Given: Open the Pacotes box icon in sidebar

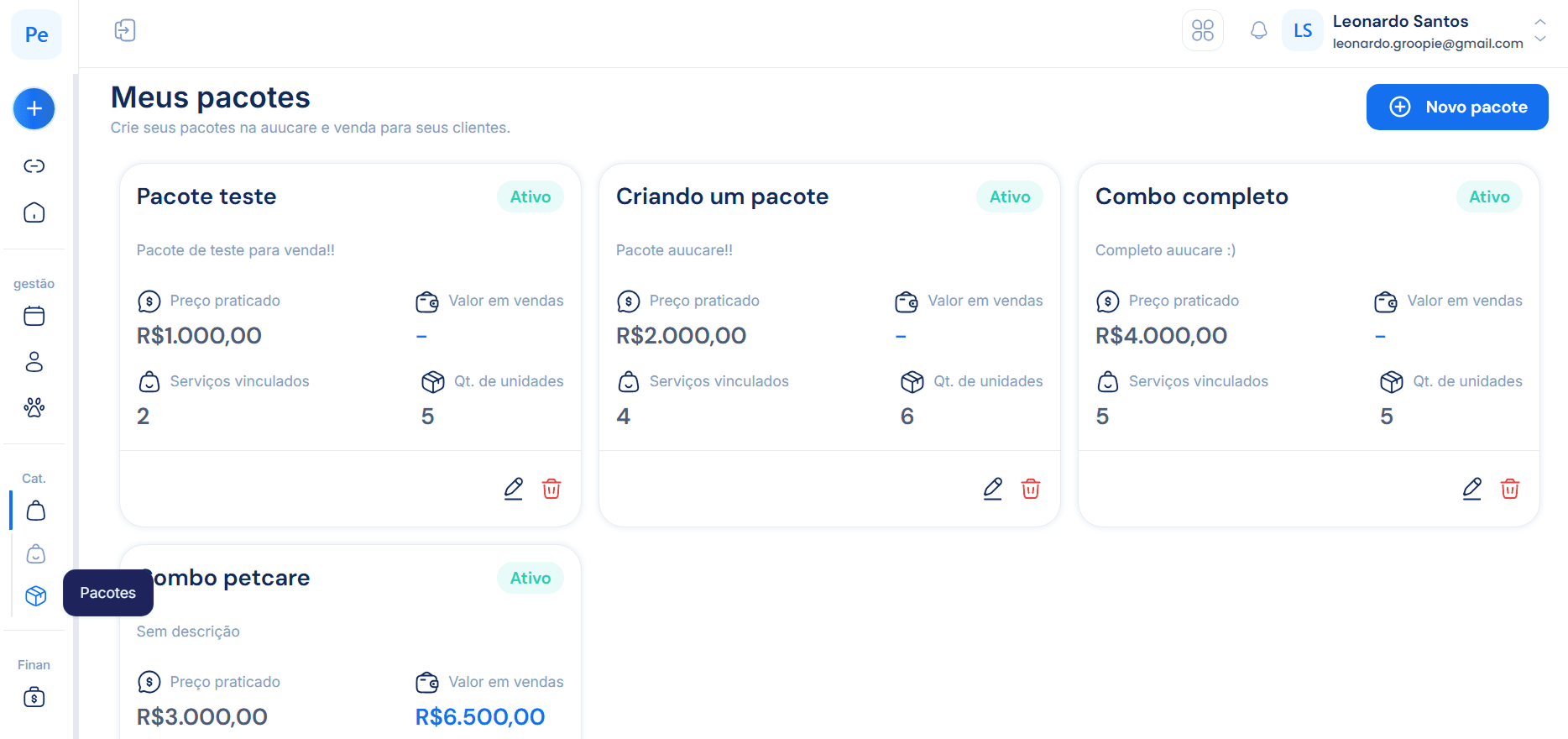Looking at the screenshot, I should click(36, 595).
